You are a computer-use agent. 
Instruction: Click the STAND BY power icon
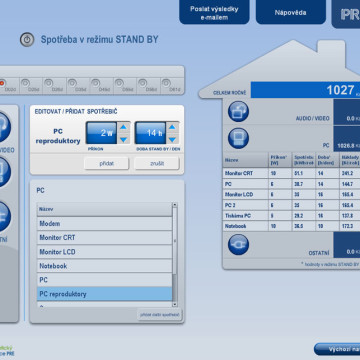point(27,40)
